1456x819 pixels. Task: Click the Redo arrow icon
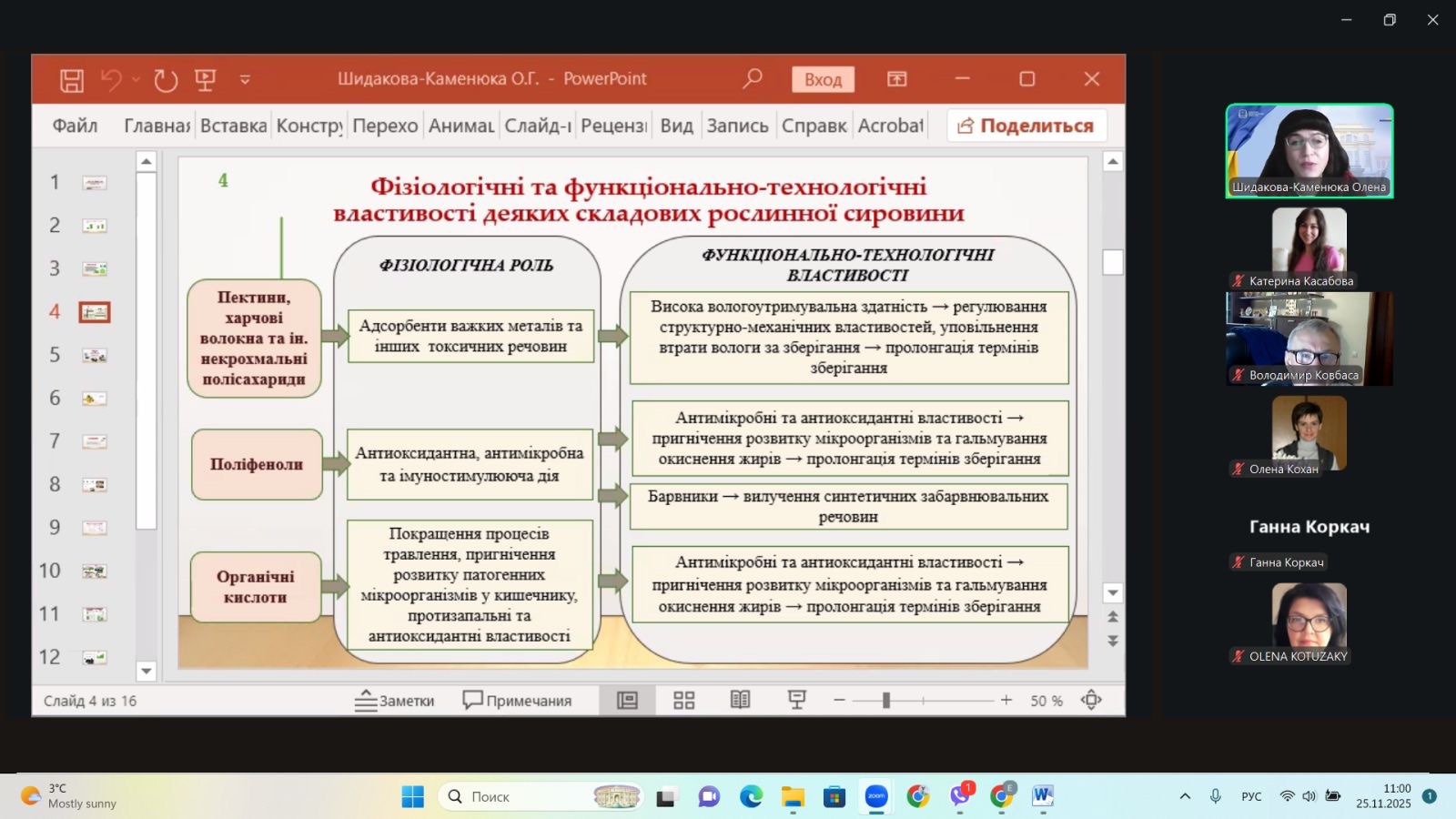(x=166, y=80)
